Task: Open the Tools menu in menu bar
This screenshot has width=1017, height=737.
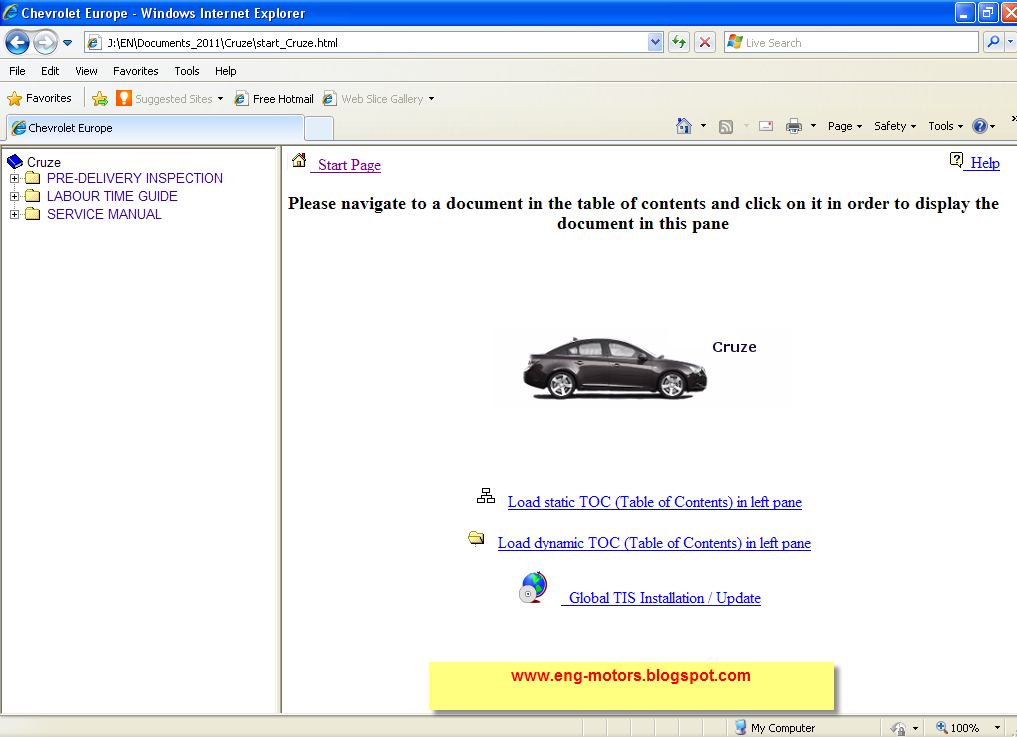Action: 187,71
